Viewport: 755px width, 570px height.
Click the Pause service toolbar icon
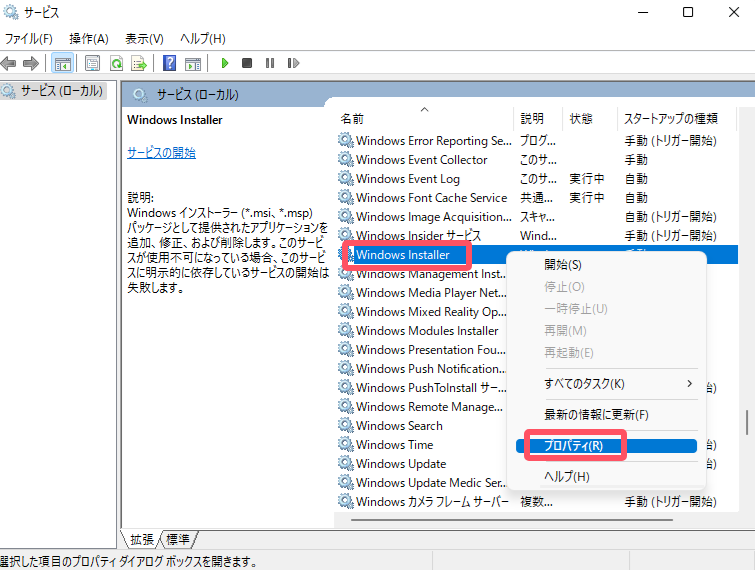270,63
